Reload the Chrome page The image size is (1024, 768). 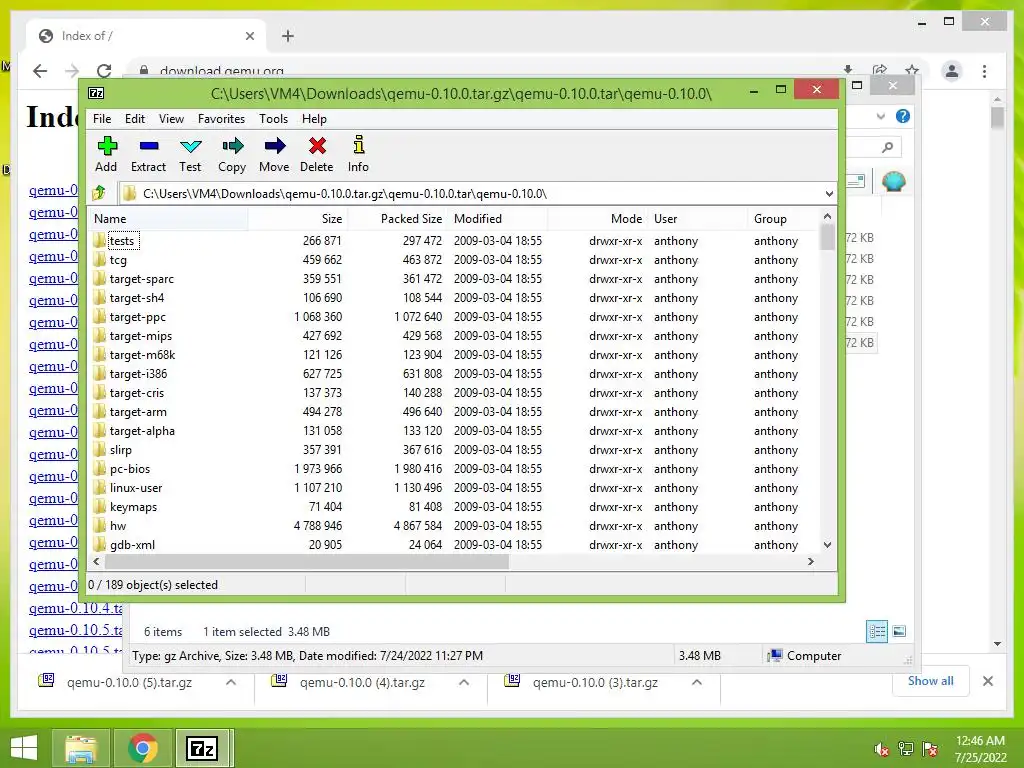coord(104,71)
